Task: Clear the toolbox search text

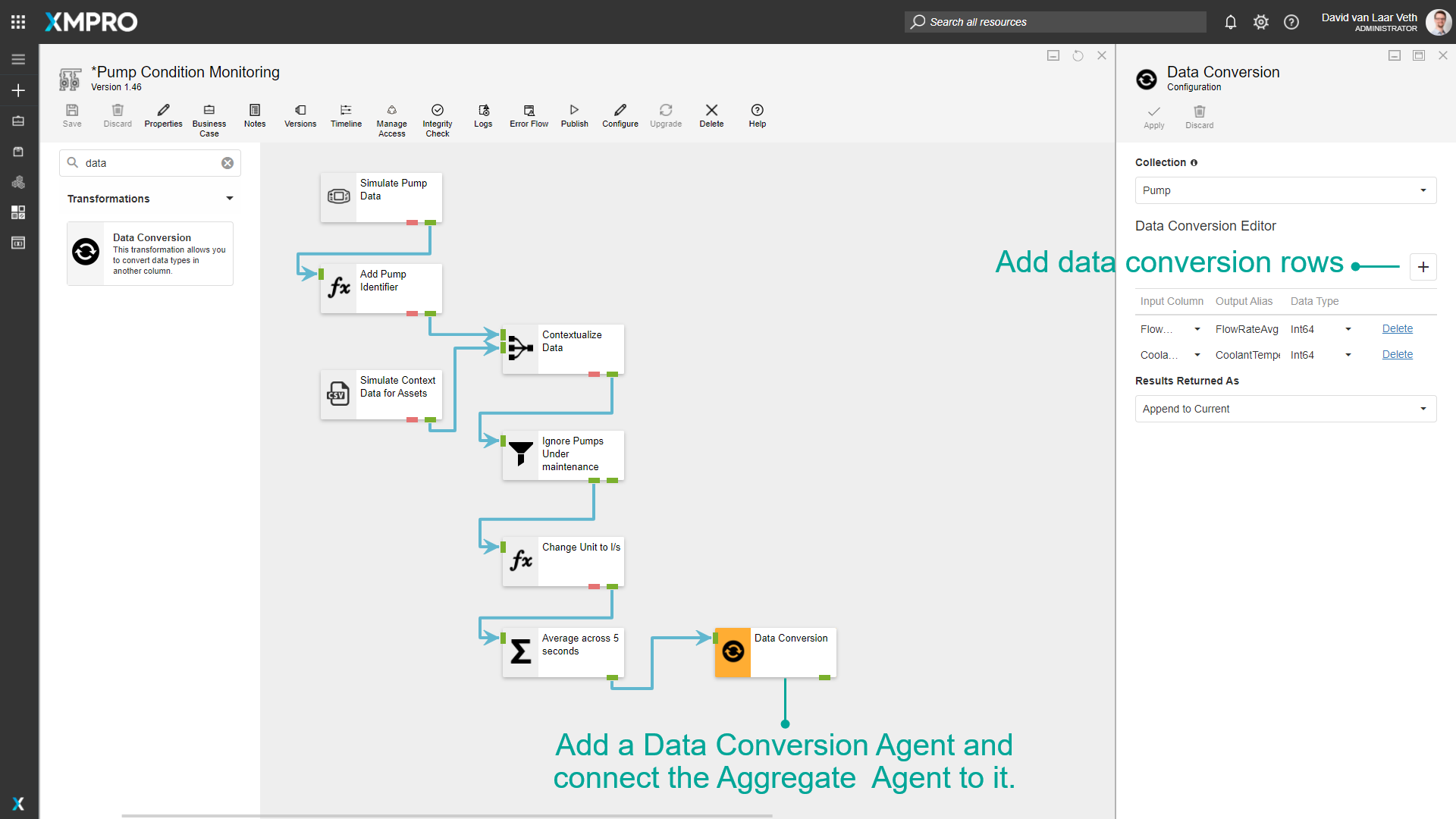Action: coord(227,163)
